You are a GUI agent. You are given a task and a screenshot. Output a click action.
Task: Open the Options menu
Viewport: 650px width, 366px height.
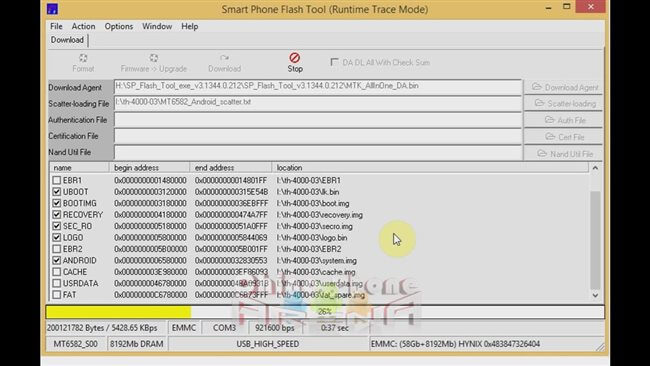click(119, 26)
